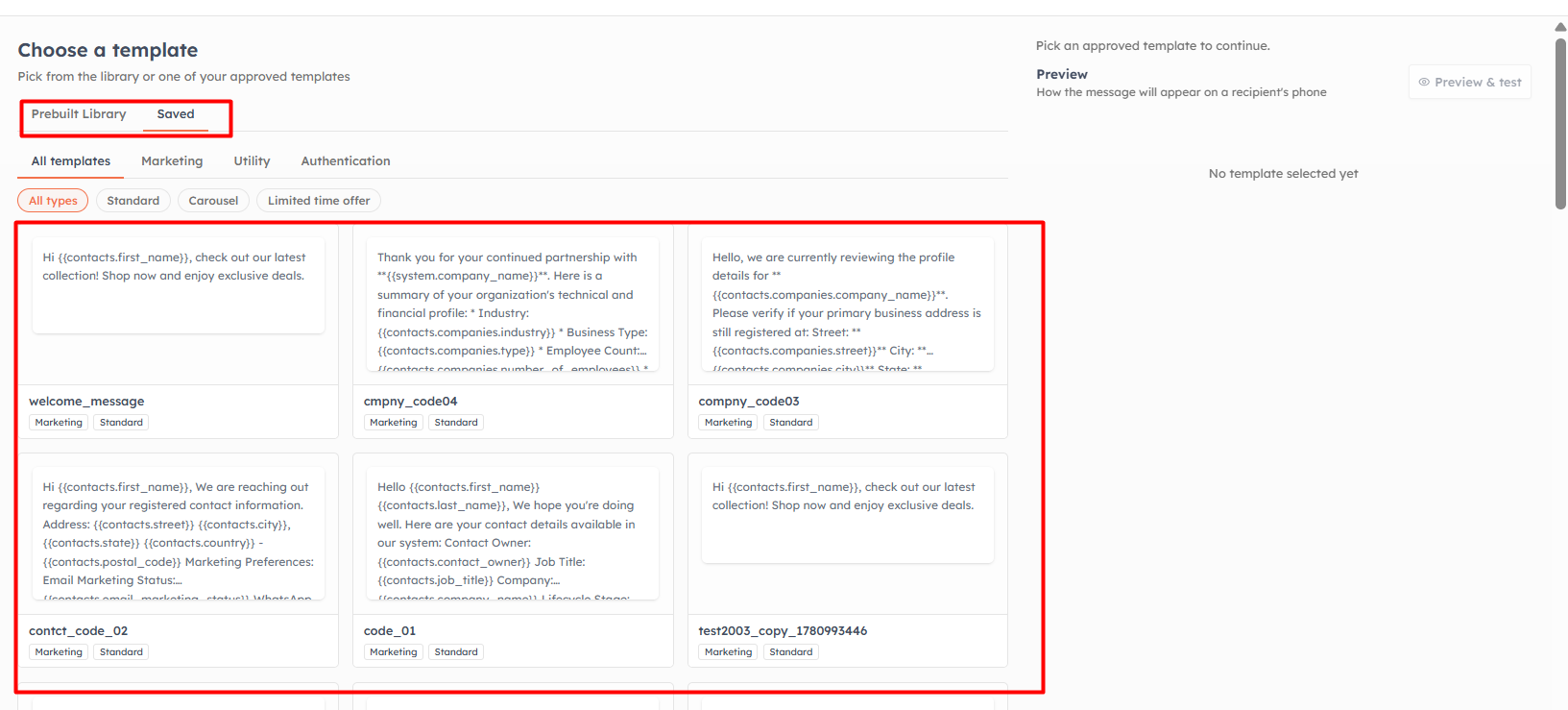Image resolution: width=1568 pixels, height=710 pixels.
Task: Click the Marketing tag on contct_code_02
Action: (x=59, y=652)
